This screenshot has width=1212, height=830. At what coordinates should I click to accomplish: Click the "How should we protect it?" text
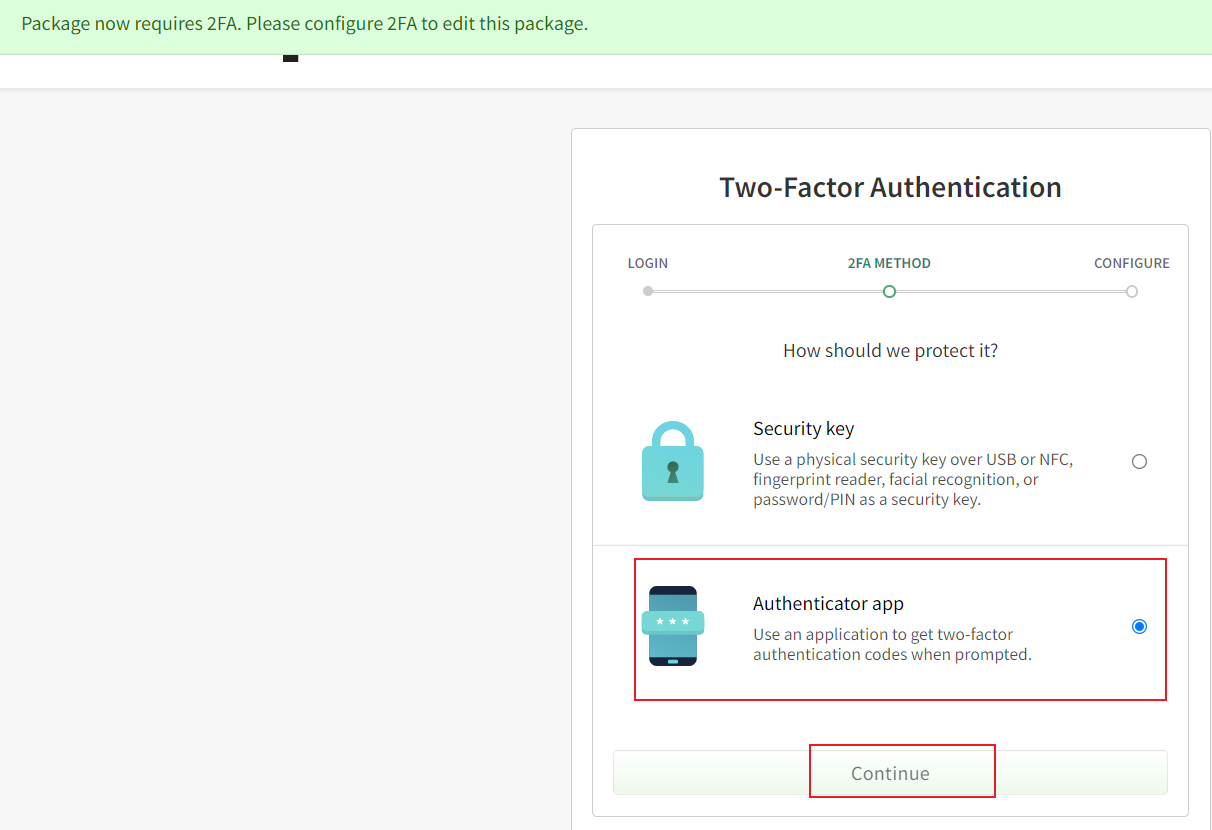[890, 351]
